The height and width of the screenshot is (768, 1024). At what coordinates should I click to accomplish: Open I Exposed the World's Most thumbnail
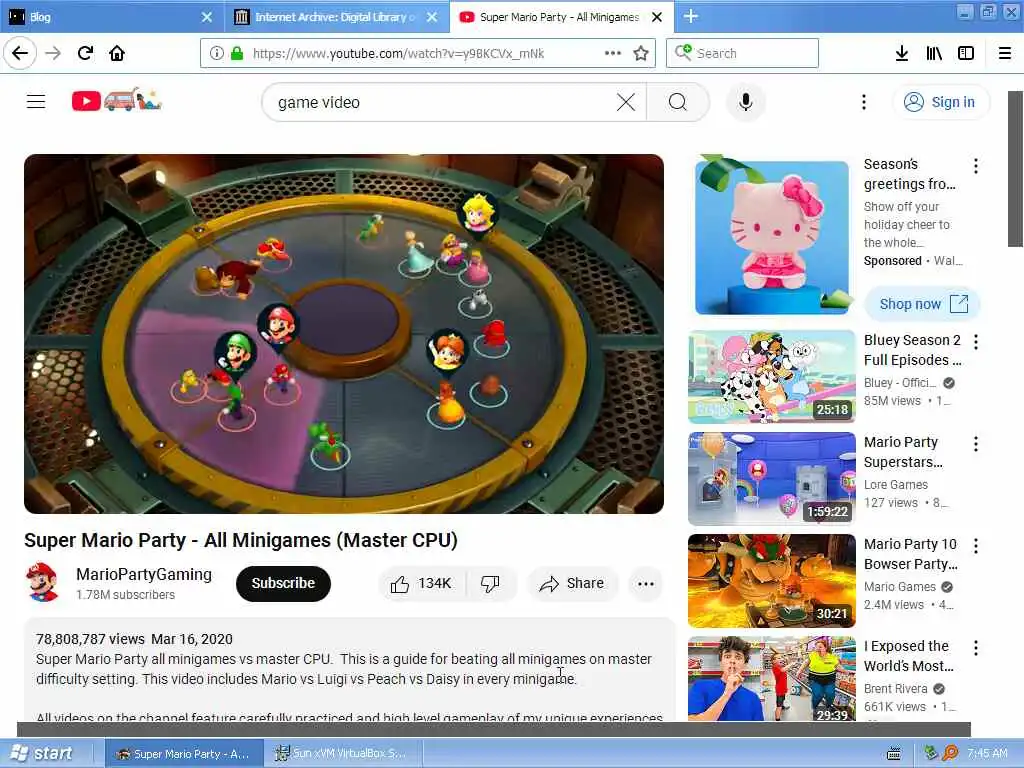pos(772,679)
